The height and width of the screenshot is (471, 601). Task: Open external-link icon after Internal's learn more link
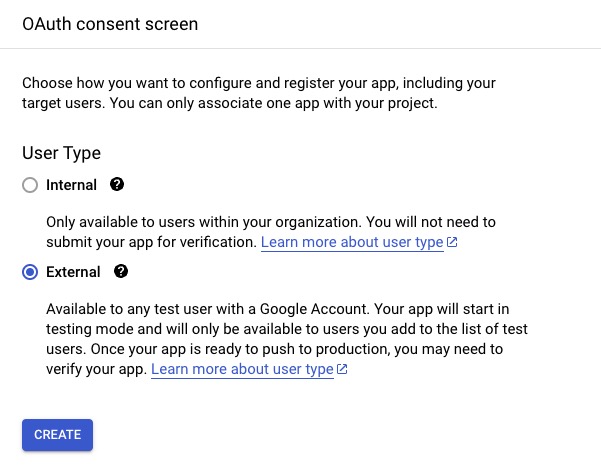452,243
